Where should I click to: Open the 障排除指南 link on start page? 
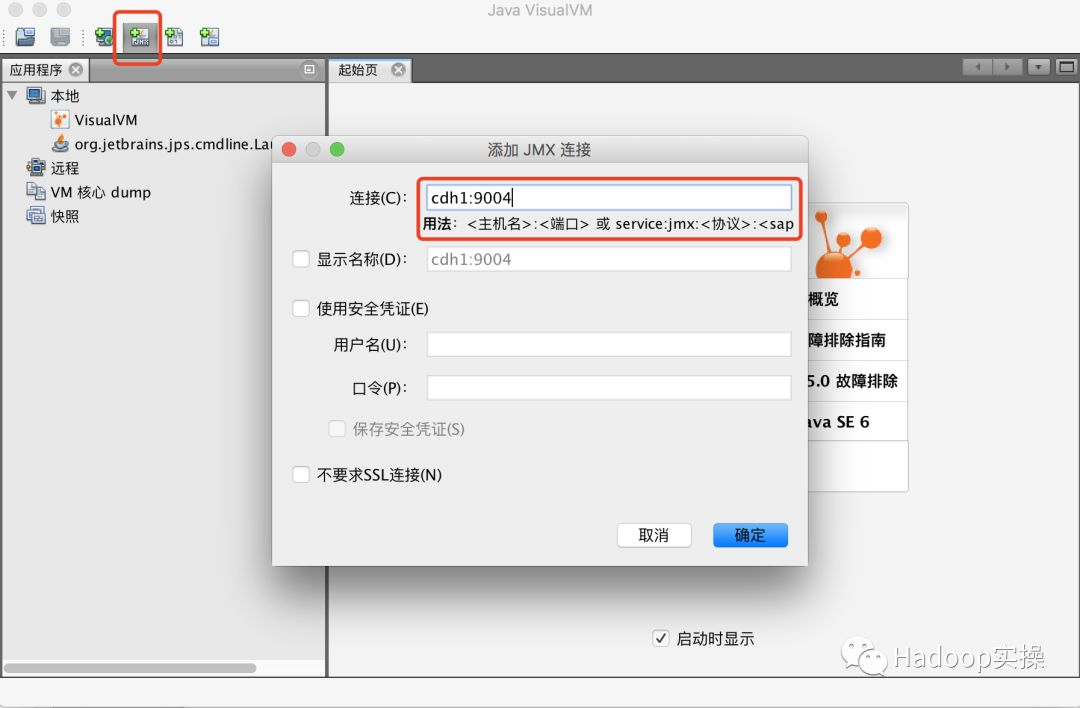tap(847, 340)
